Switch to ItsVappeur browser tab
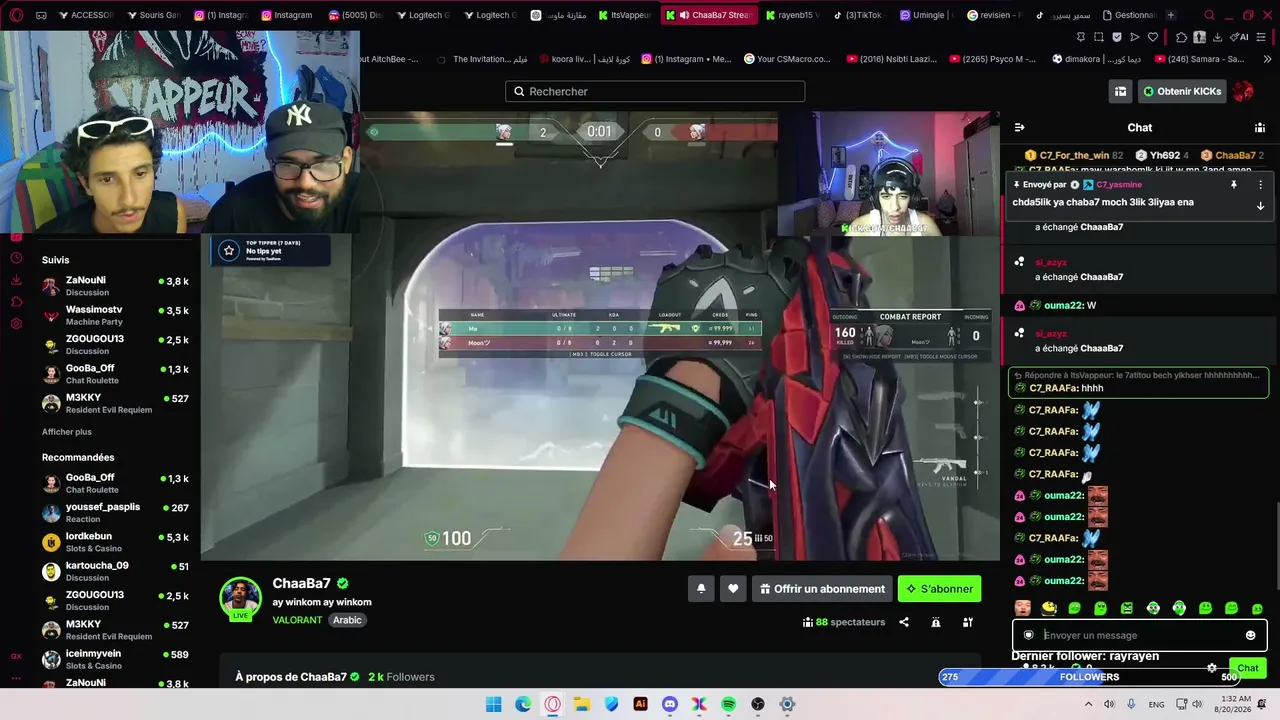This screenshot has height=720, width=1280. [625, 15]
